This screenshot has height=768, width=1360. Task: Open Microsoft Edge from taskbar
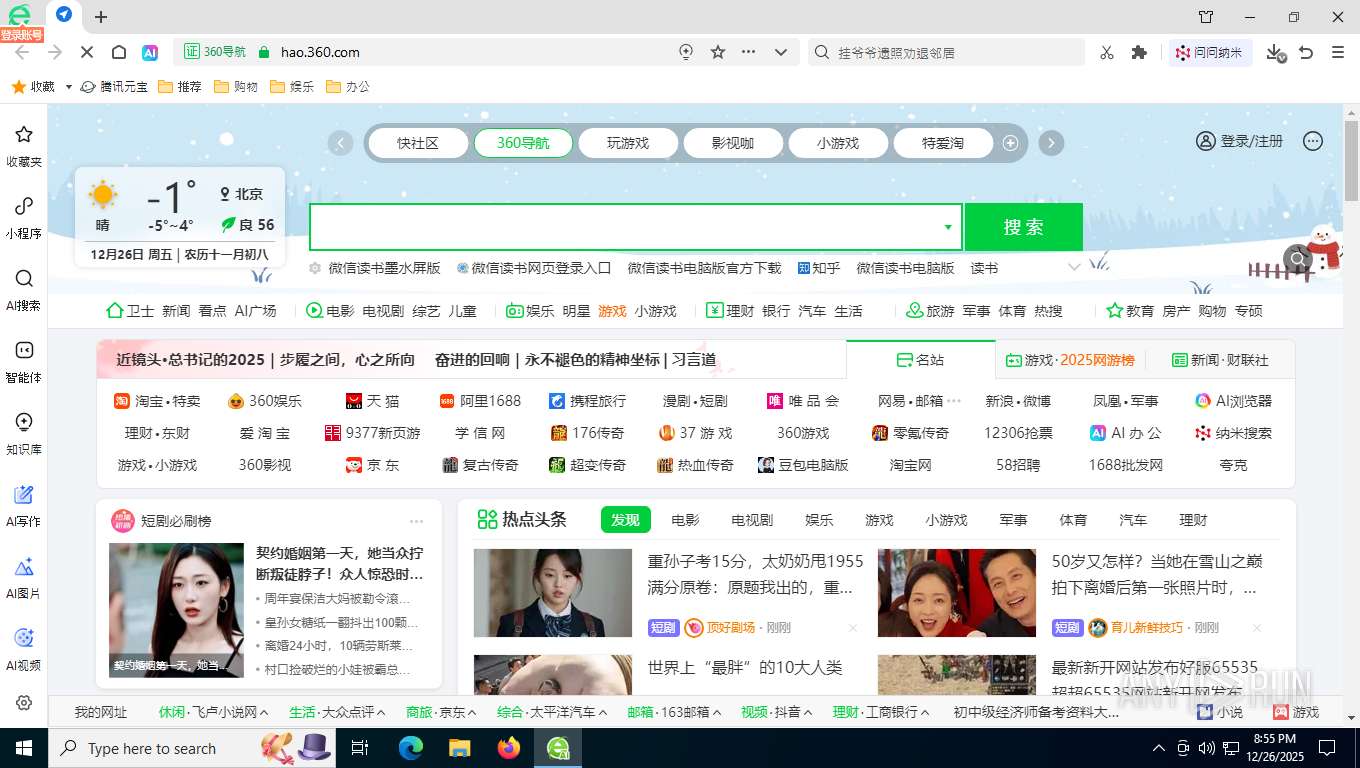point(411,747)
